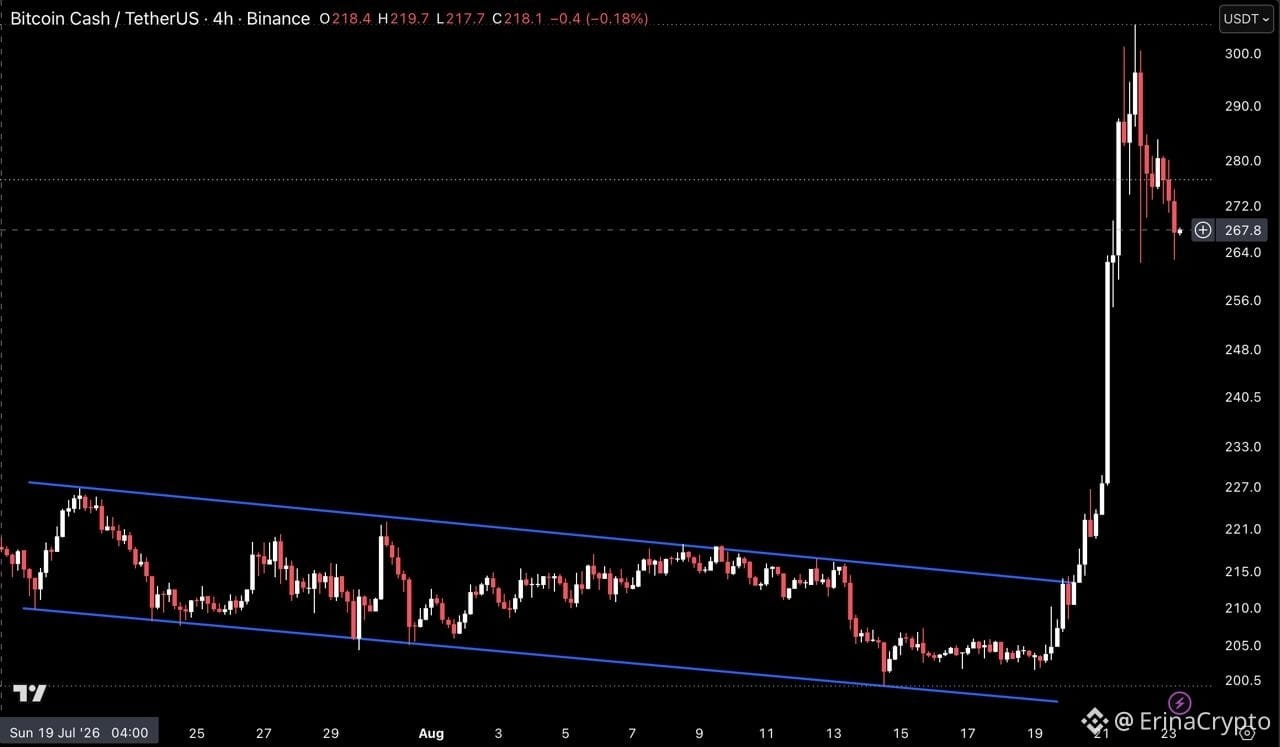Click the 290.0 price axis label
1280x747 pixels.
tap(1243, 106)
